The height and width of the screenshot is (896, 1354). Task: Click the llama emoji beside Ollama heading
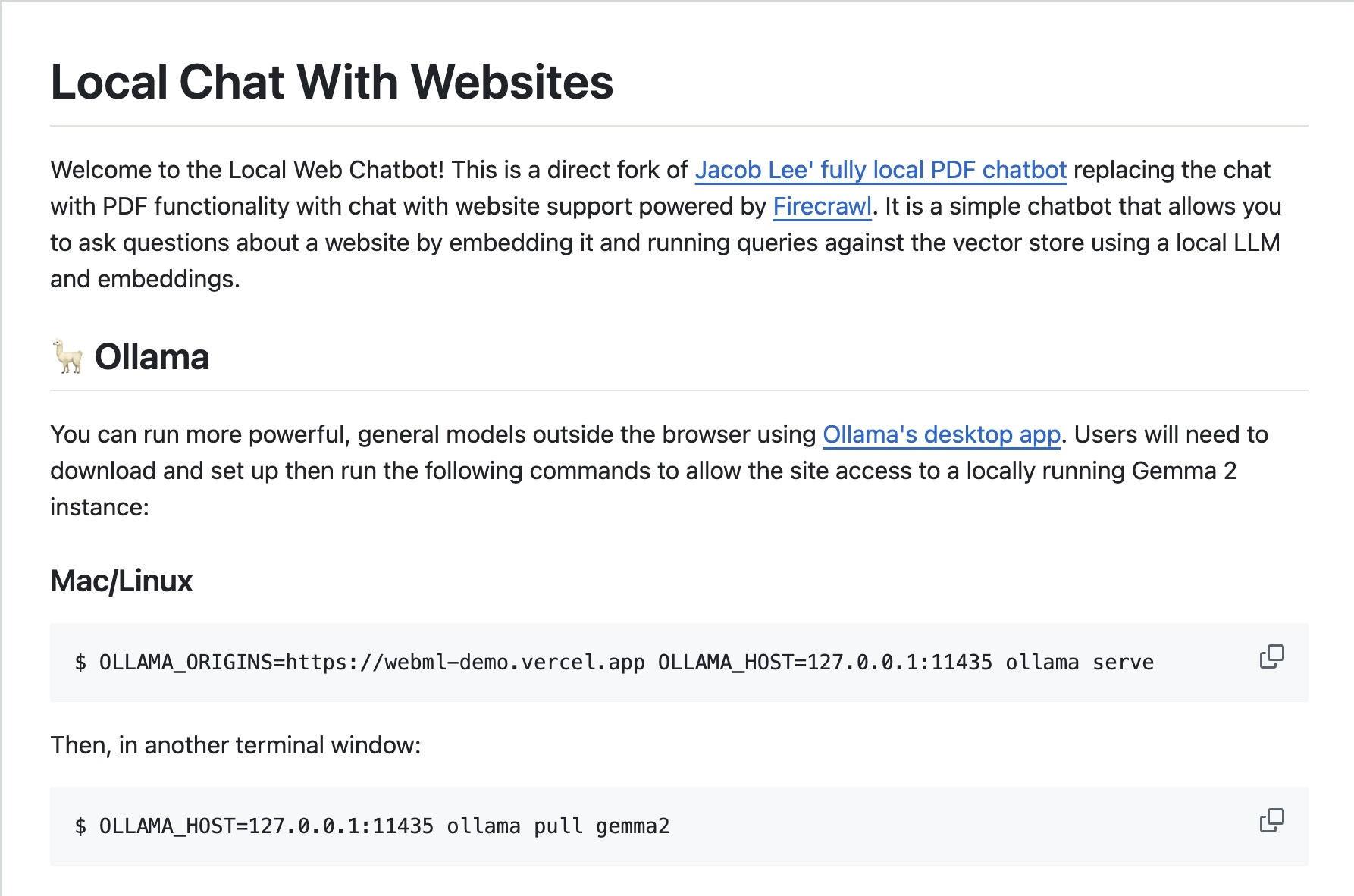tap(68, 356)
